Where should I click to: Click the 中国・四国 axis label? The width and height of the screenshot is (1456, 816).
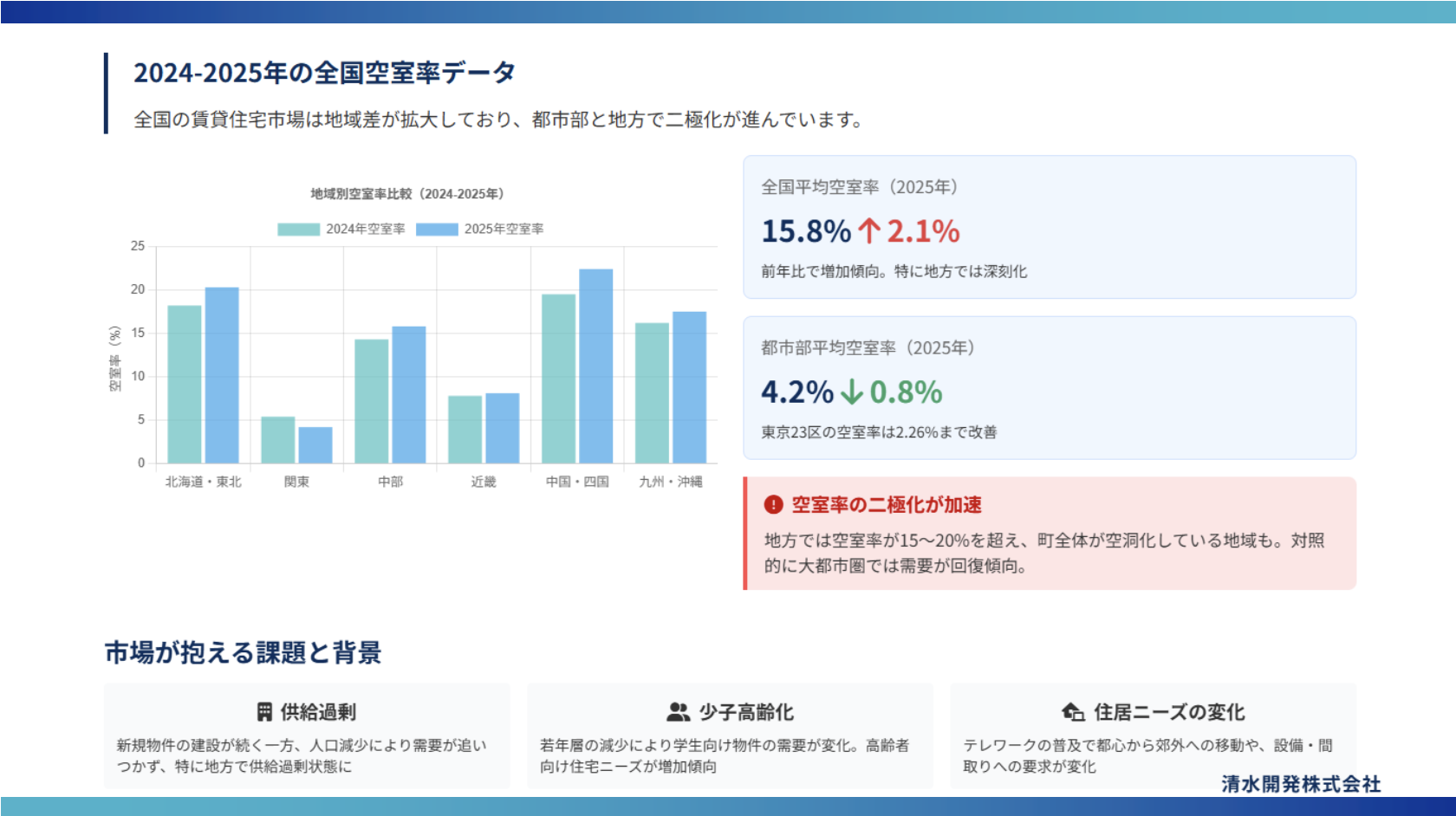tap(577, 482)
